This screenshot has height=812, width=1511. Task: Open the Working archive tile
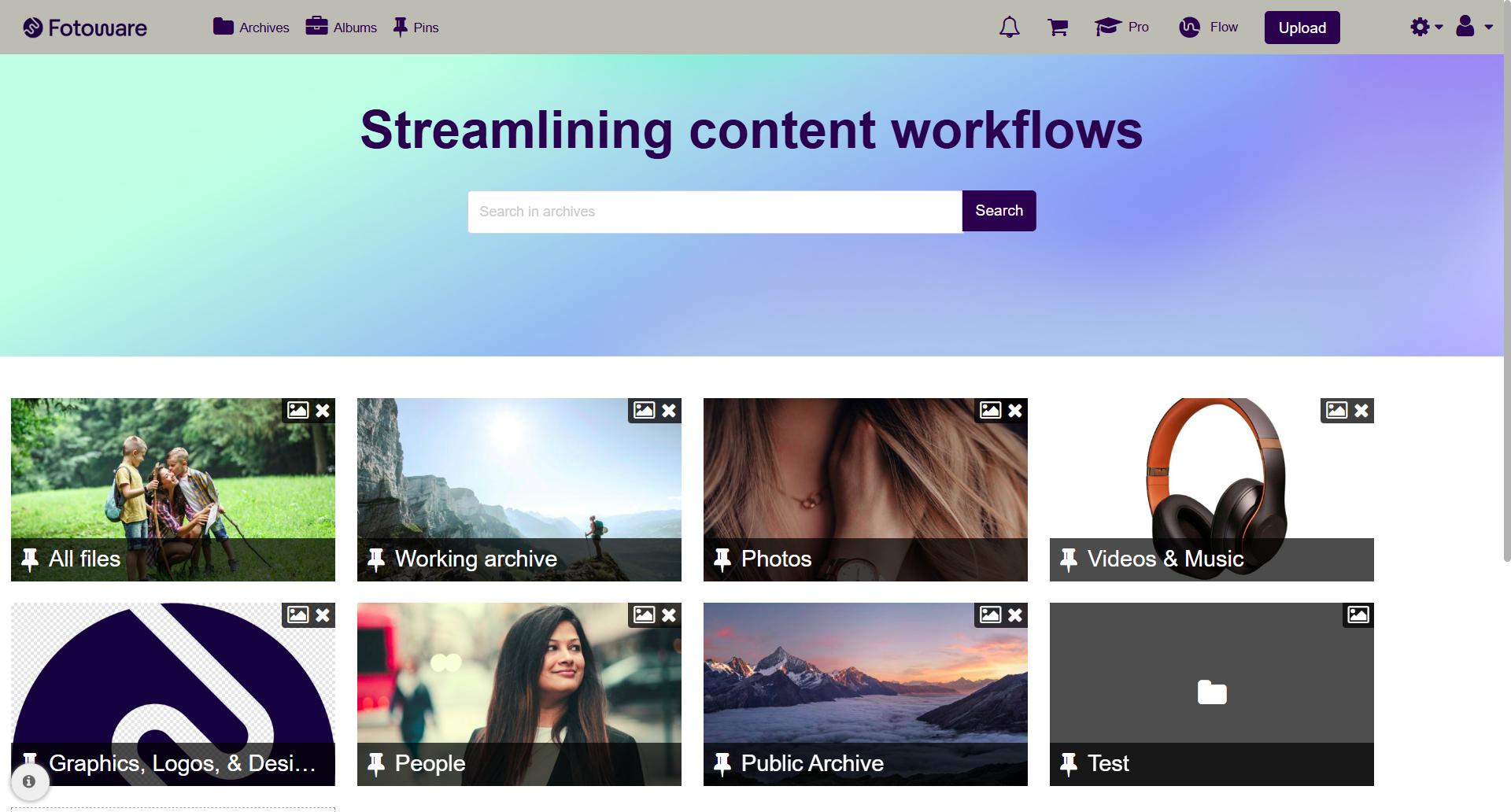click(519, 489)
